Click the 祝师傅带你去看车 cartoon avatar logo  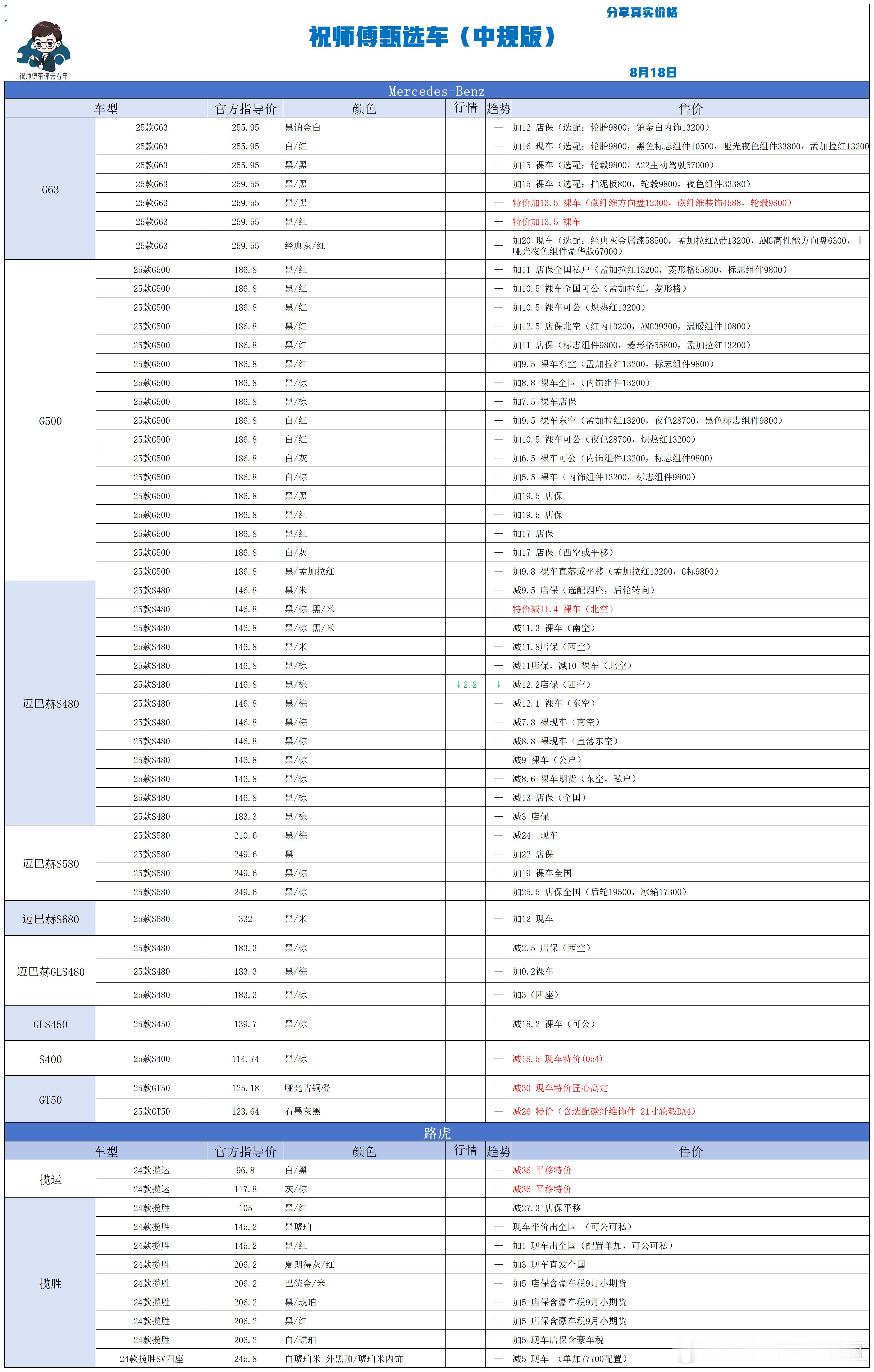(43, 50)
